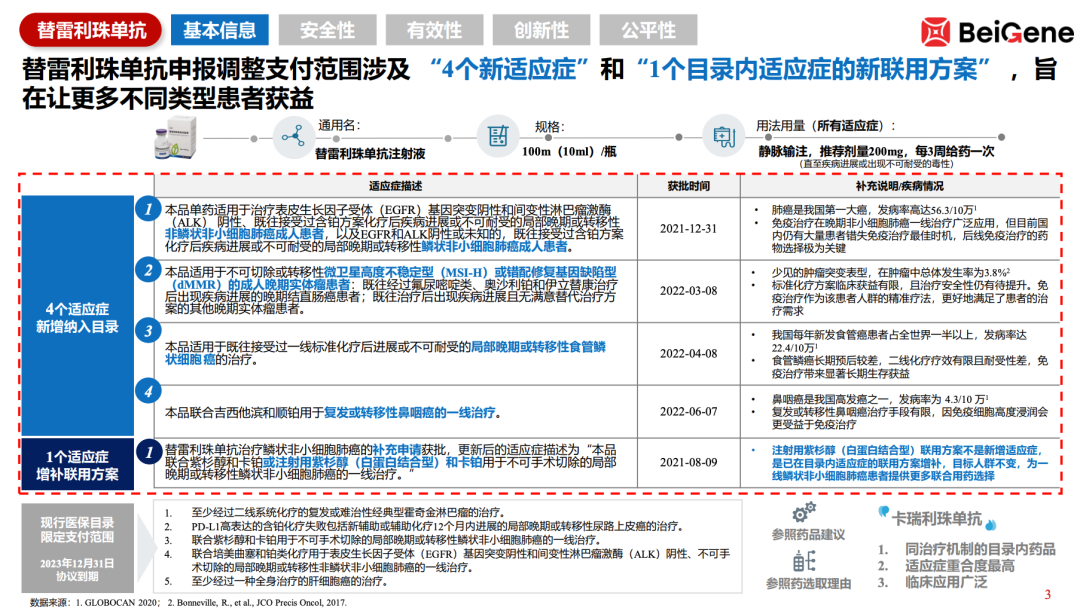1080x611 pixels.
Task: Click the 获批时间 column header
Action: (x=689, y=186)
